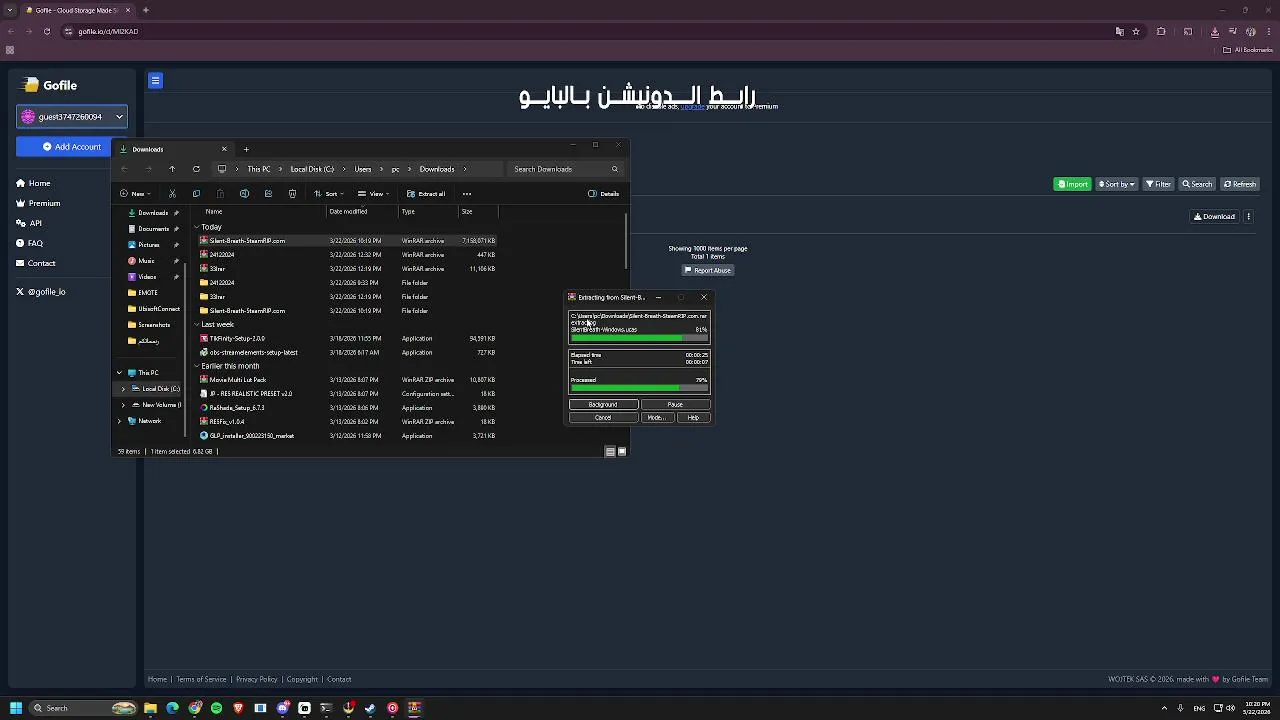Open Gofile API page in sidebar
This screenshot has height=720, width=1280.
click(29, 223)
